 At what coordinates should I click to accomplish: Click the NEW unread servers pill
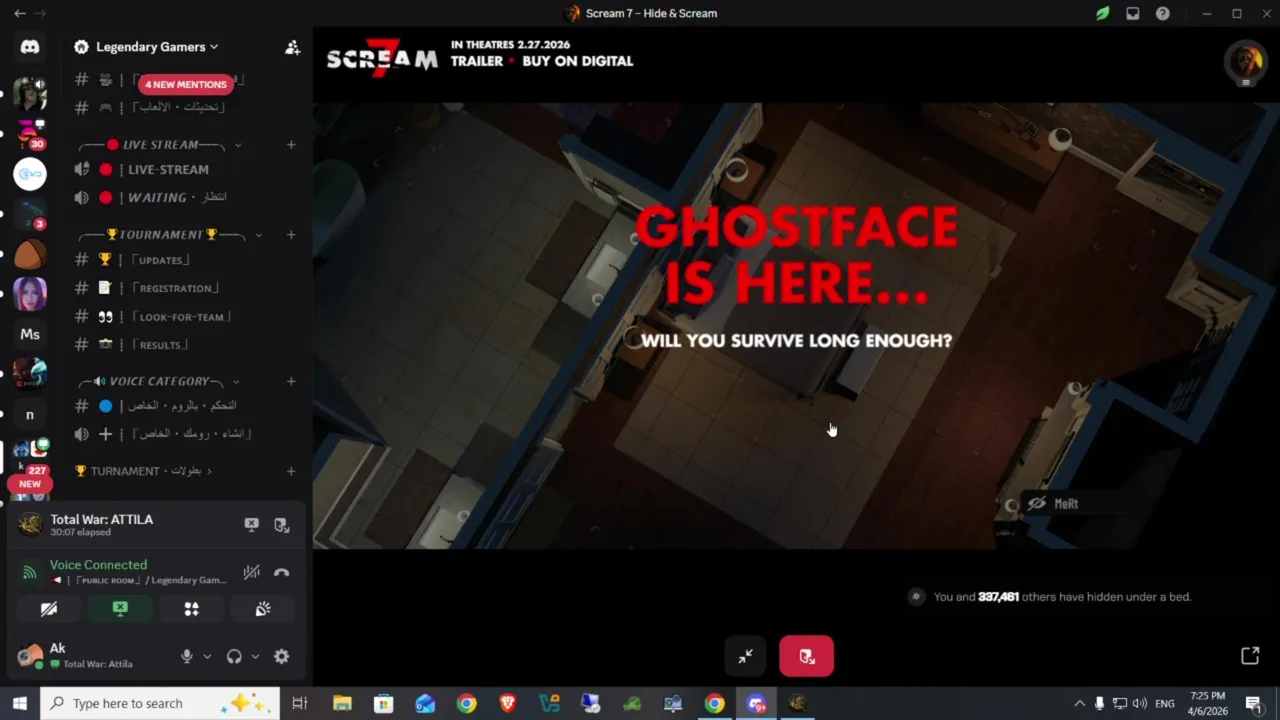30,484
